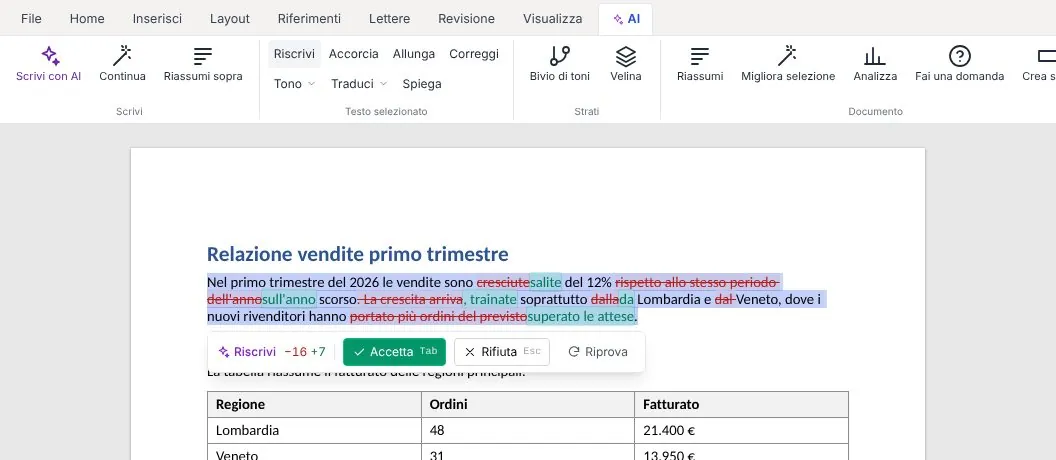Switch to the Lettere tab
This screenshot has height=460, width=1056.
click(389, 19)
